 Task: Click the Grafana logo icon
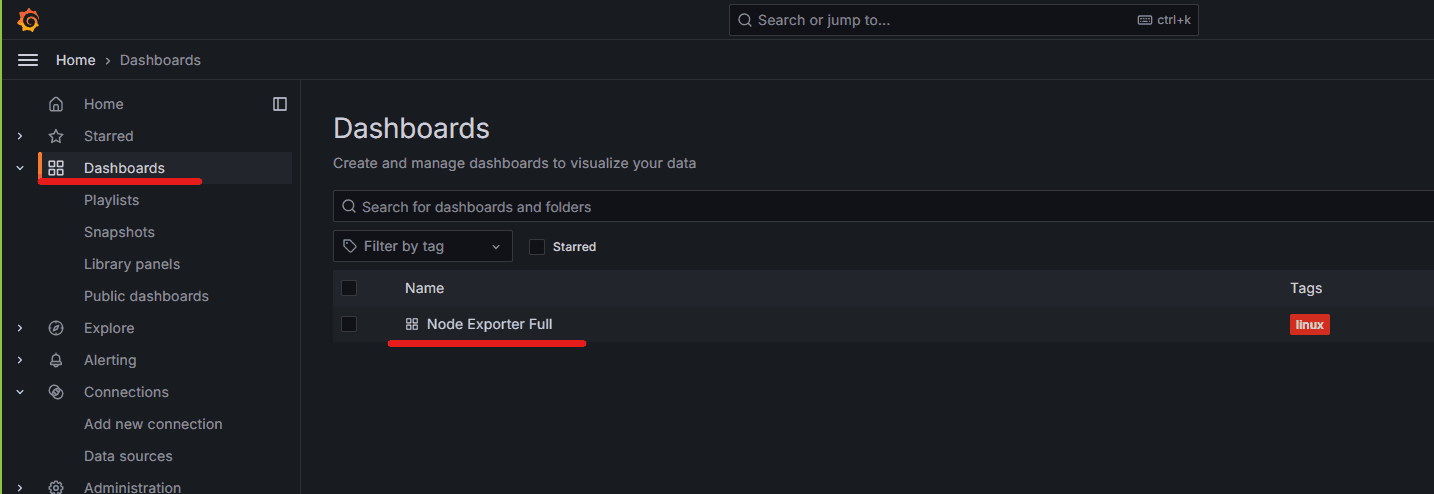pyautogui.click(x=28, y=19)
